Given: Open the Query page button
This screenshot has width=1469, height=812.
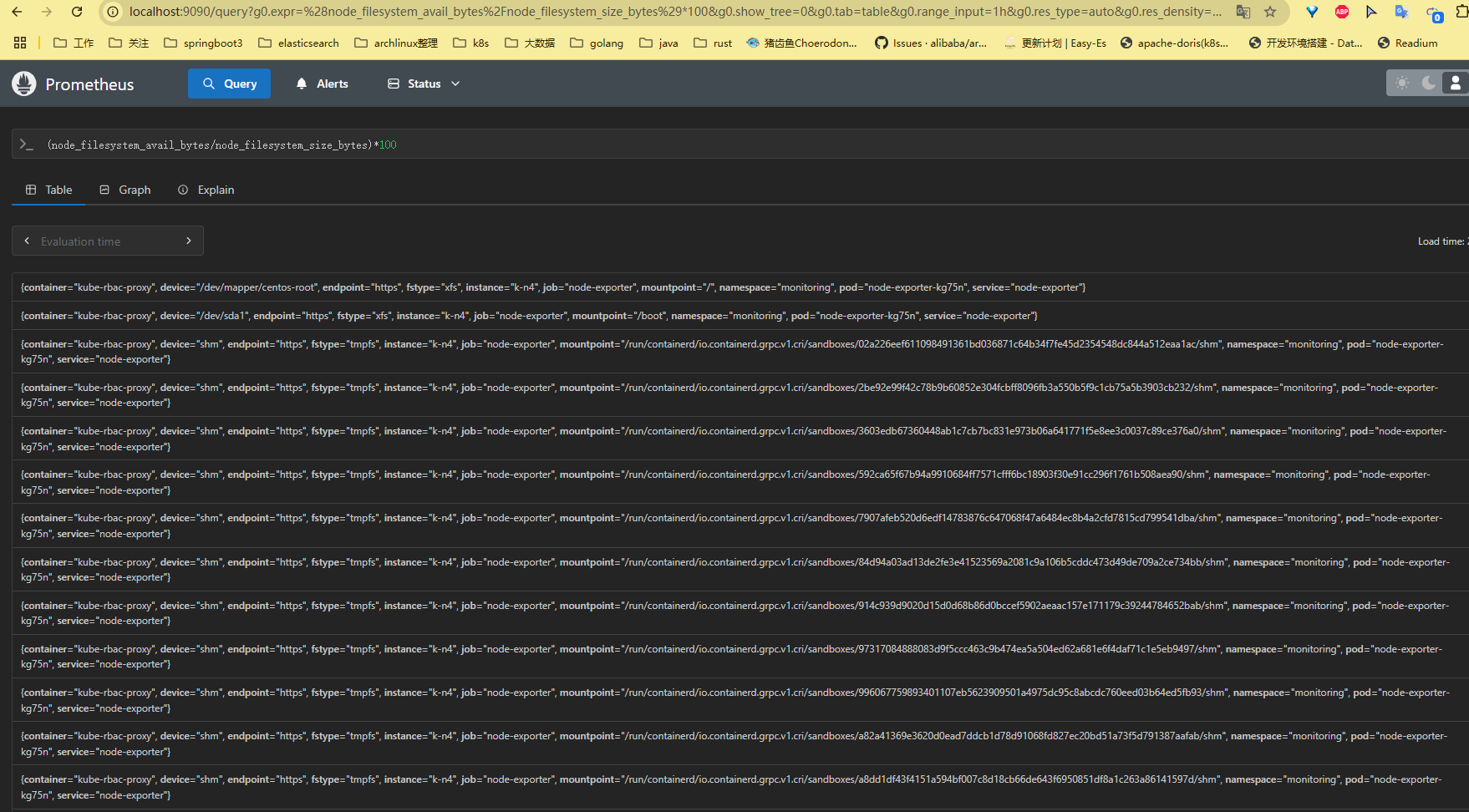Looking at the screenshot, I should point(229,84).
